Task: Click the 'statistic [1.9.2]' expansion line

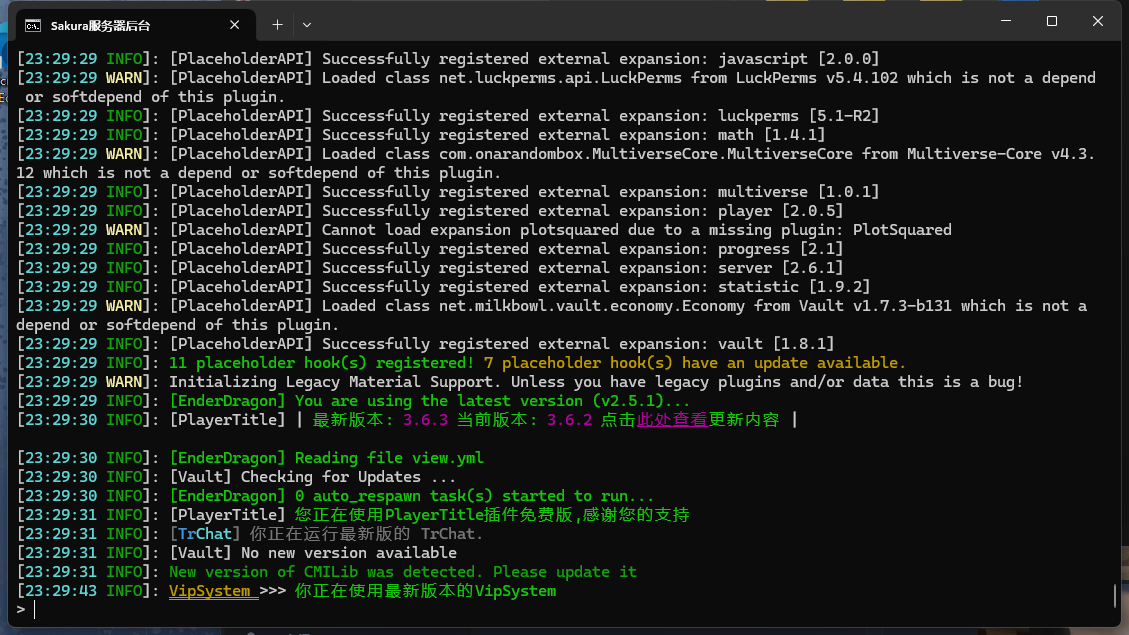Action: (444, 287)
